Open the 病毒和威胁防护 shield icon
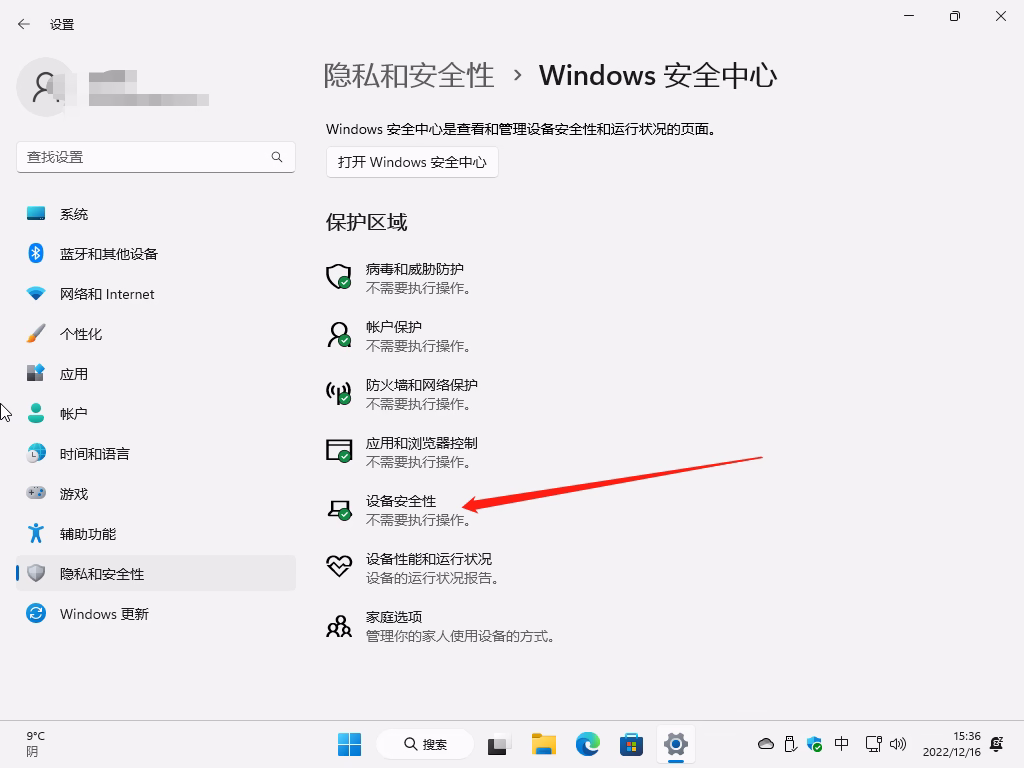 click(x=338, y=278)
